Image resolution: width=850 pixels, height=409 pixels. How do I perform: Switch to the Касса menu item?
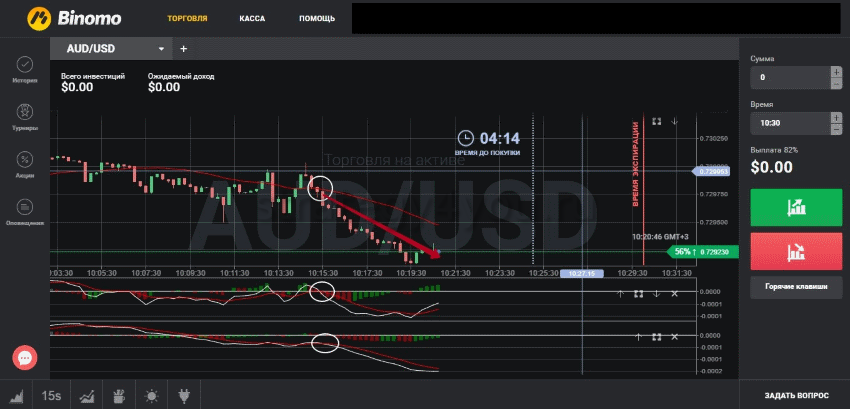[252, 18]
